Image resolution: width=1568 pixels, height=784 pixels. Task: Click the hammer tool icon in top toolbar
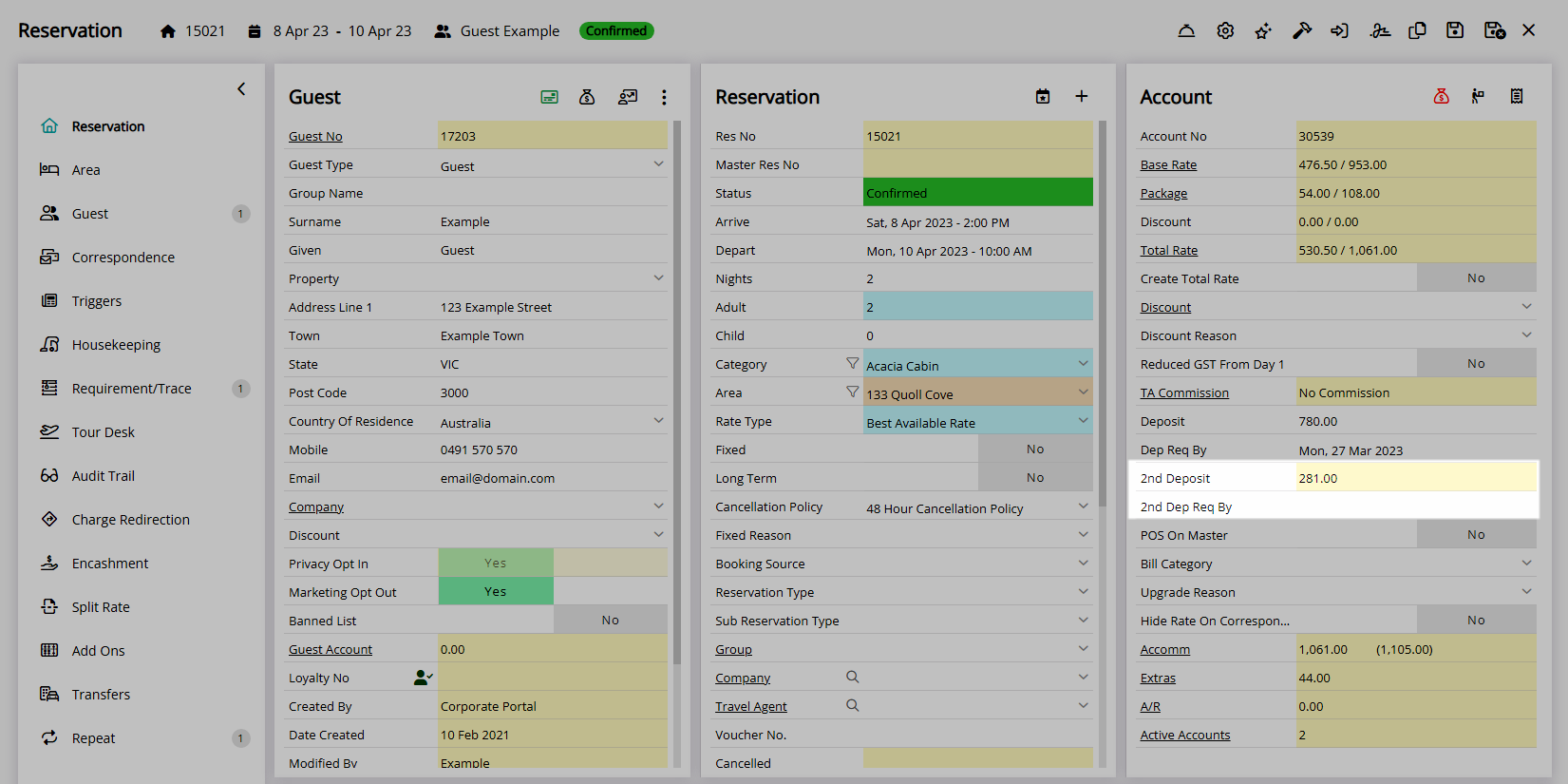tap(1302, 30)
